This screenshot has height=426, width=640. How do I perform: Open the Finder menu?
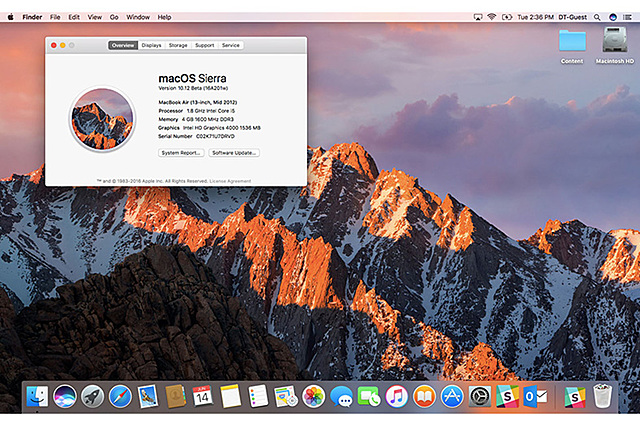pos(32,17)
